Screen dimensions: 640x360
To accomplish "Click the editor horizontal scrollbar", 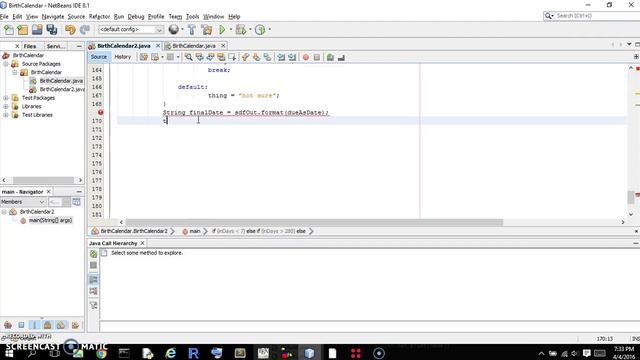I will pos(314,222).
